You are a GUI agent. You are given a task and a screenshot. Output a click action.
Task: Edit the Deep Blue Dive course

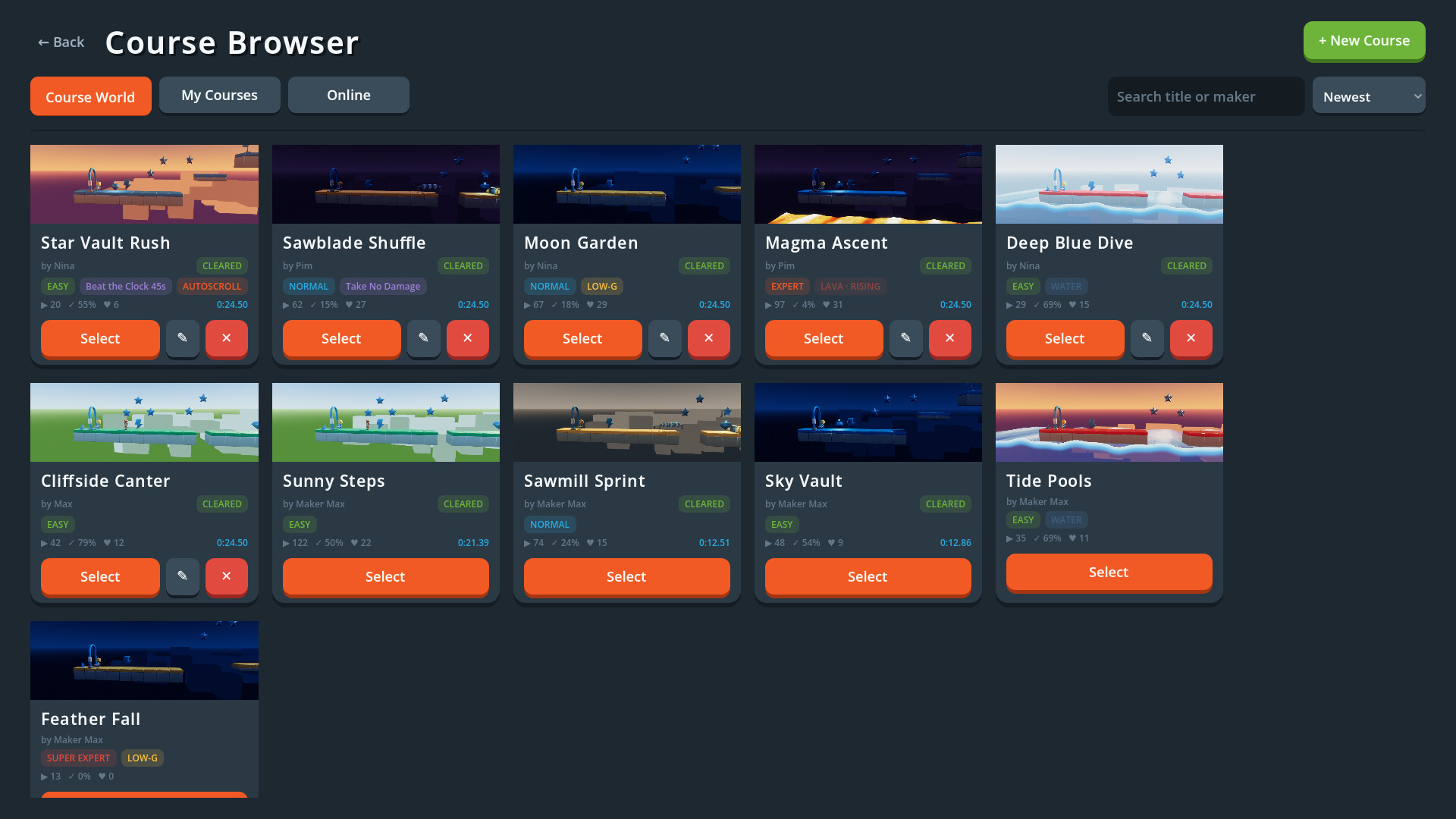coord(1147,338)
